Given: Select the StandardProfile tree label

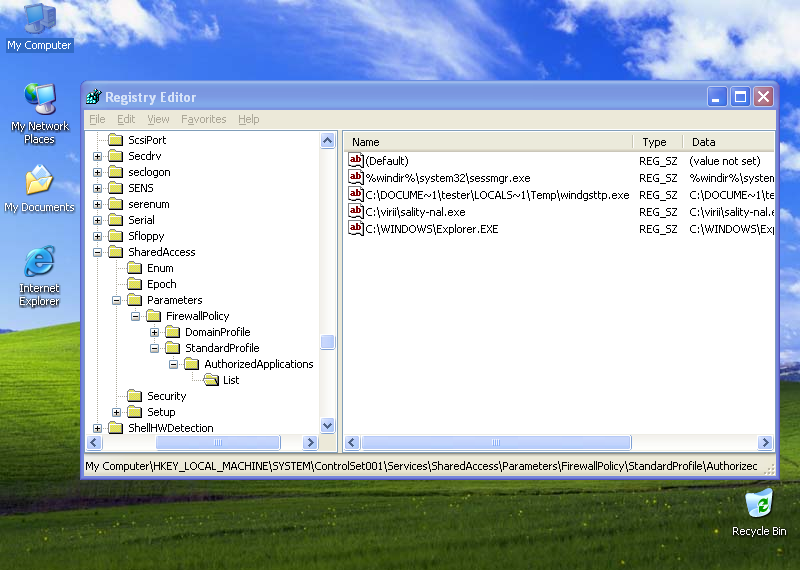Looking at the screenshot, I should 222,348.
